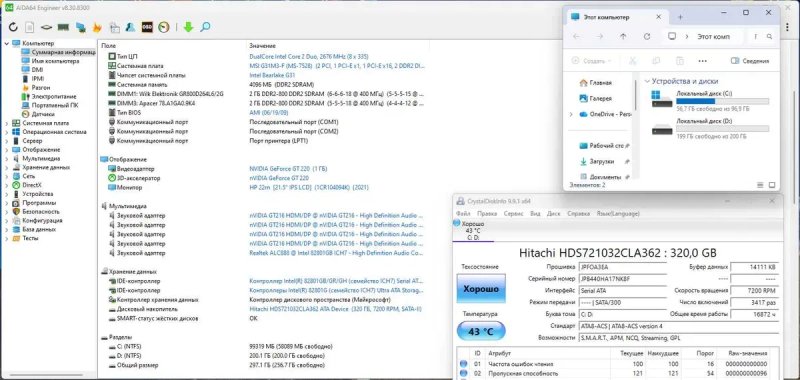Image resolution: width=800 pixels, height=380 pixels.
Task: Expand OneDrive node in Explorer sidebar
Action: coord(571,114)
